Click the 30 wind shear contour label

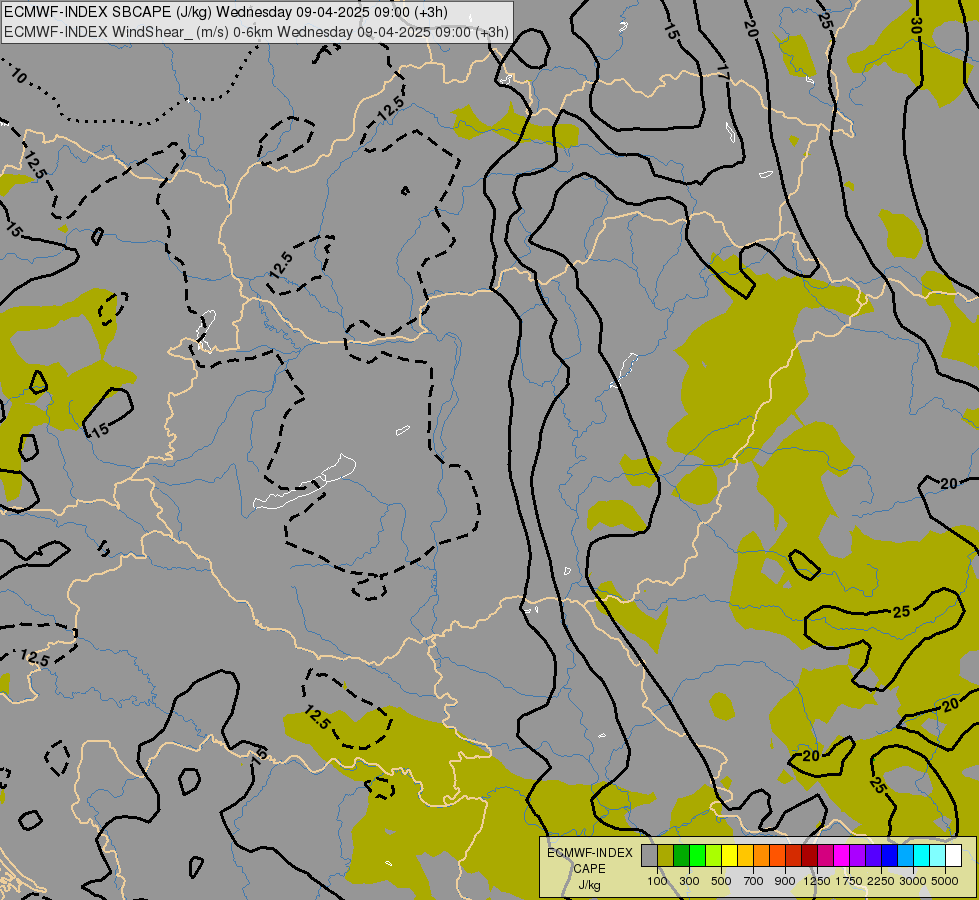pos(916,25)
